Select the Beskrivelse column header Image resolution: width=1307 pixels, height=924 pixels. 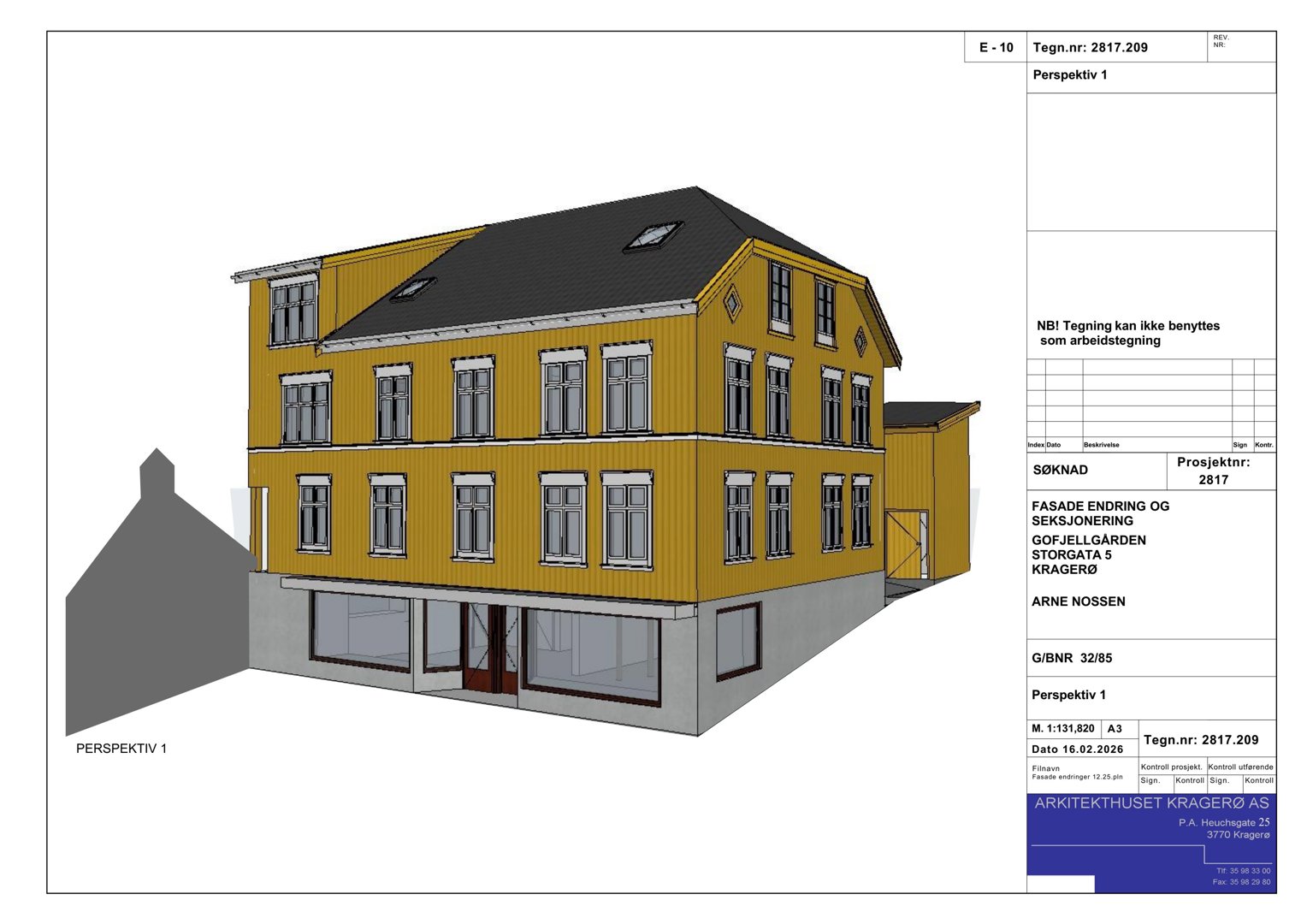(x=1102, y=445)
